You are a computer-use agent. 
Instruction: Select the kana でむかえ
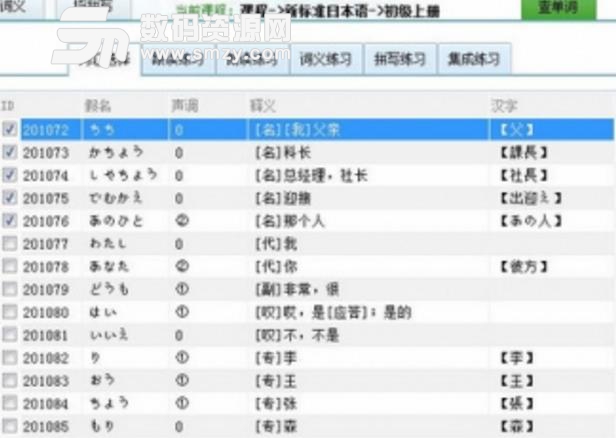point(116,198)
